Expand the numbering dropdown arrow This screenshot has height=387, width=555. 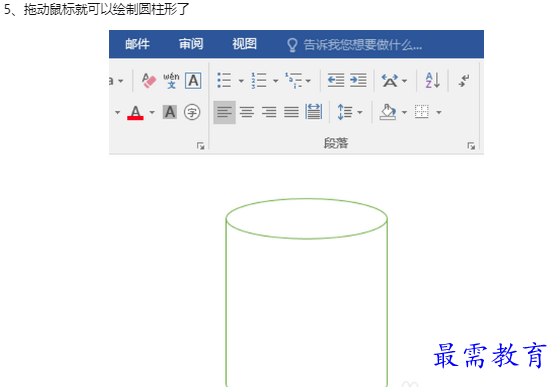click(x=275, y=81)
